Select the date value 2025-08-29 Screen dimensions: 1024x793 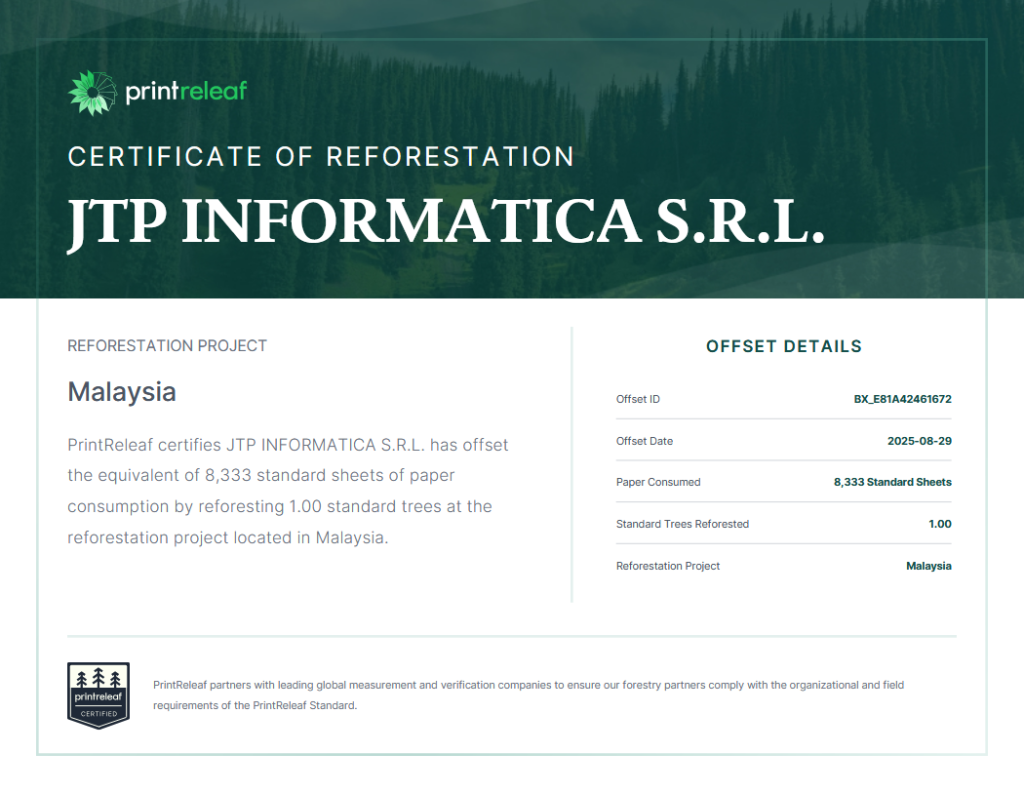pyautogui.click(x=920, y=441)
